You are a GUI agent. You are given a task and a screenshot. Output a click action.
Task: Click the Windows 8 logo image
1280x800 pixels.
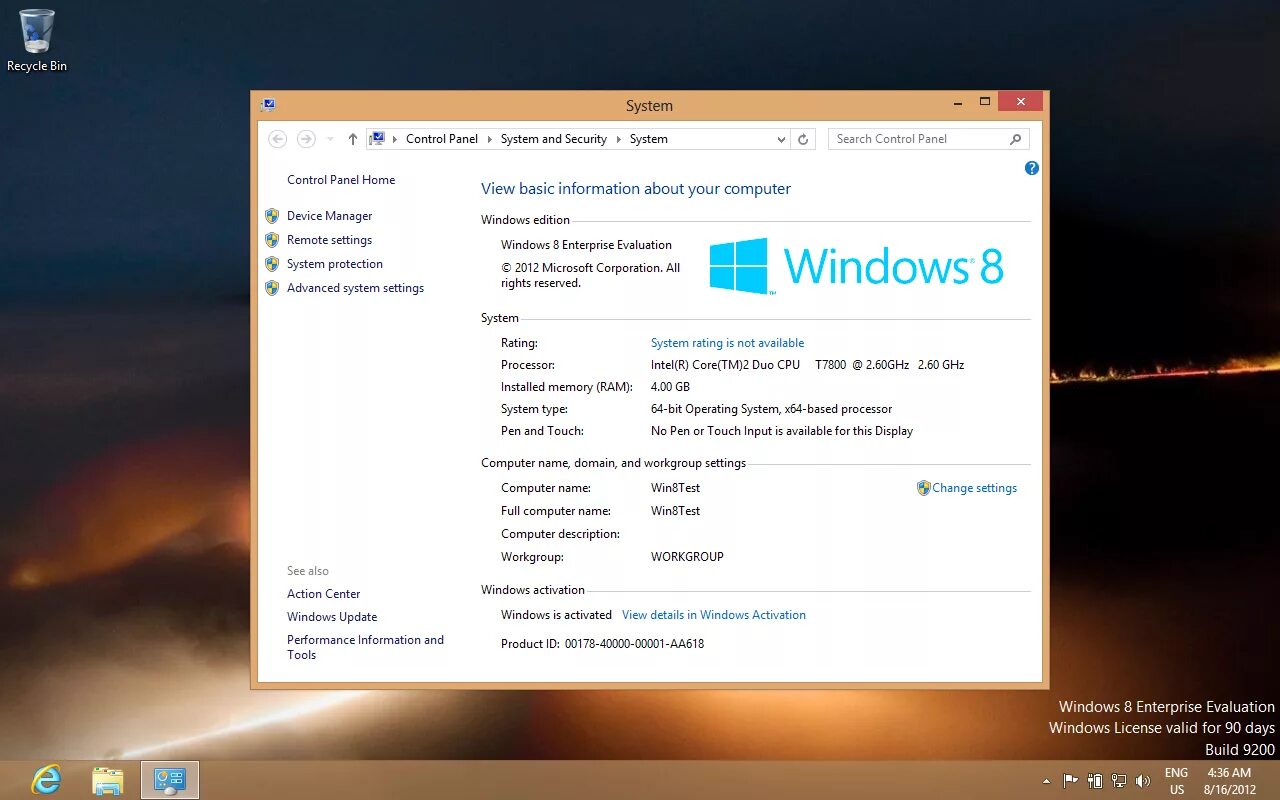point(856,266)
